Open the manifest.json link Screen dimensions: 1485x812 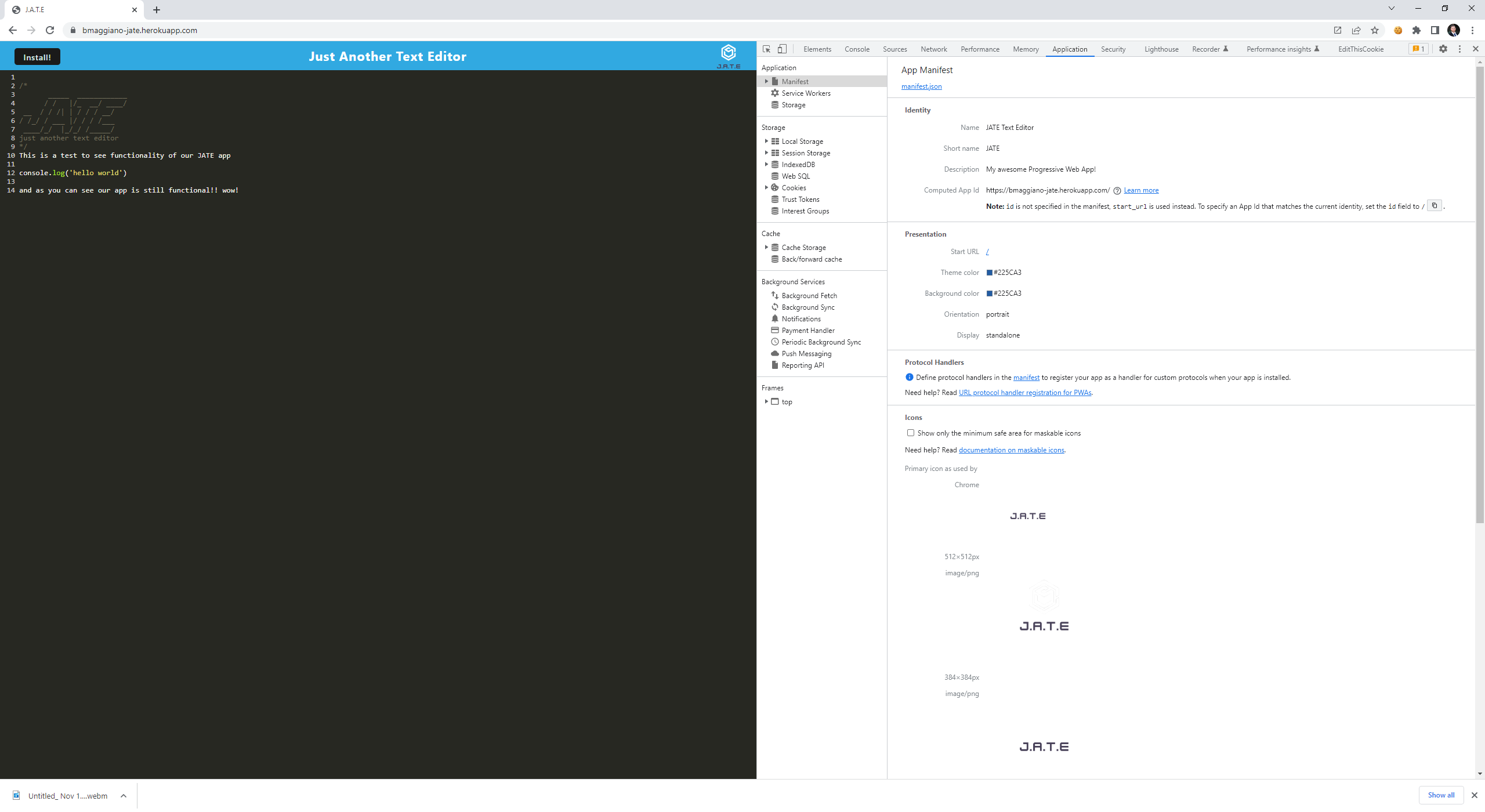[x=921, y=86]
